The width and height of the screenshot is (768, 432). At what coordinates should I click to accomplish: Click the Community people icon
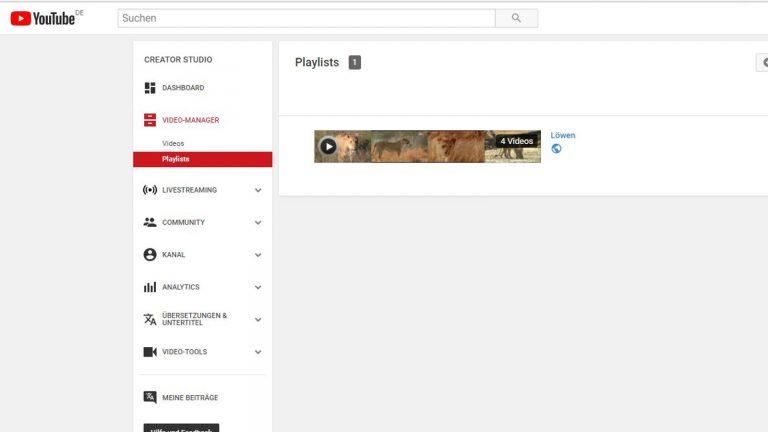150,222
